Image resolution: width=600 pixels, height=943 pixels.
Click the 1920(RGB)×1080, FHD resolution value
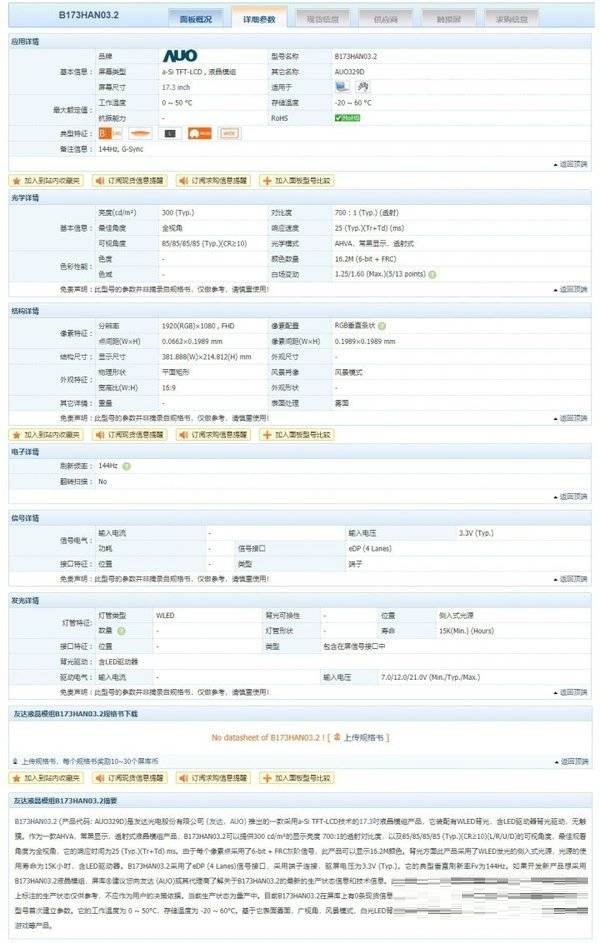pos(198,326)
